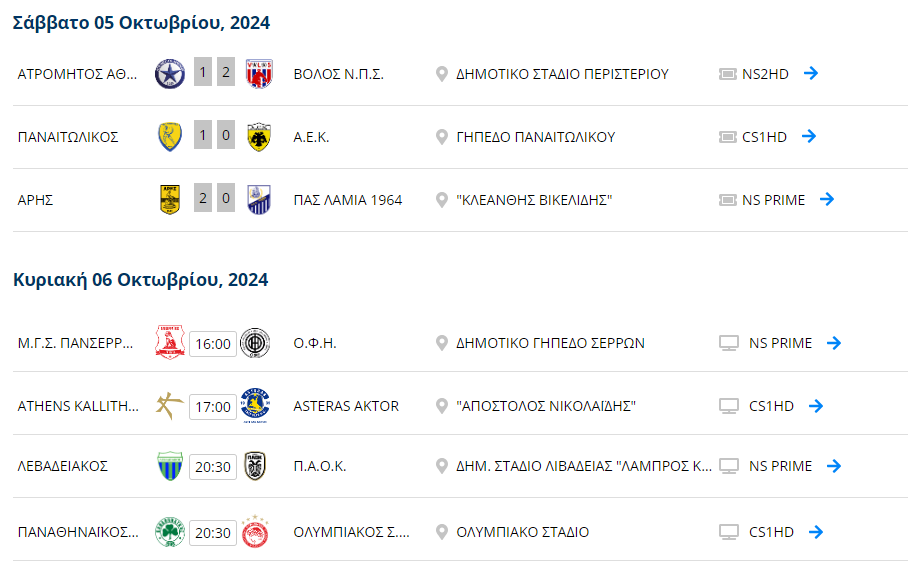Image resolution: width=911 pixels, height=562 pixels.
Task: Click the Olympiacos team crest
Action: pos(255,532)
